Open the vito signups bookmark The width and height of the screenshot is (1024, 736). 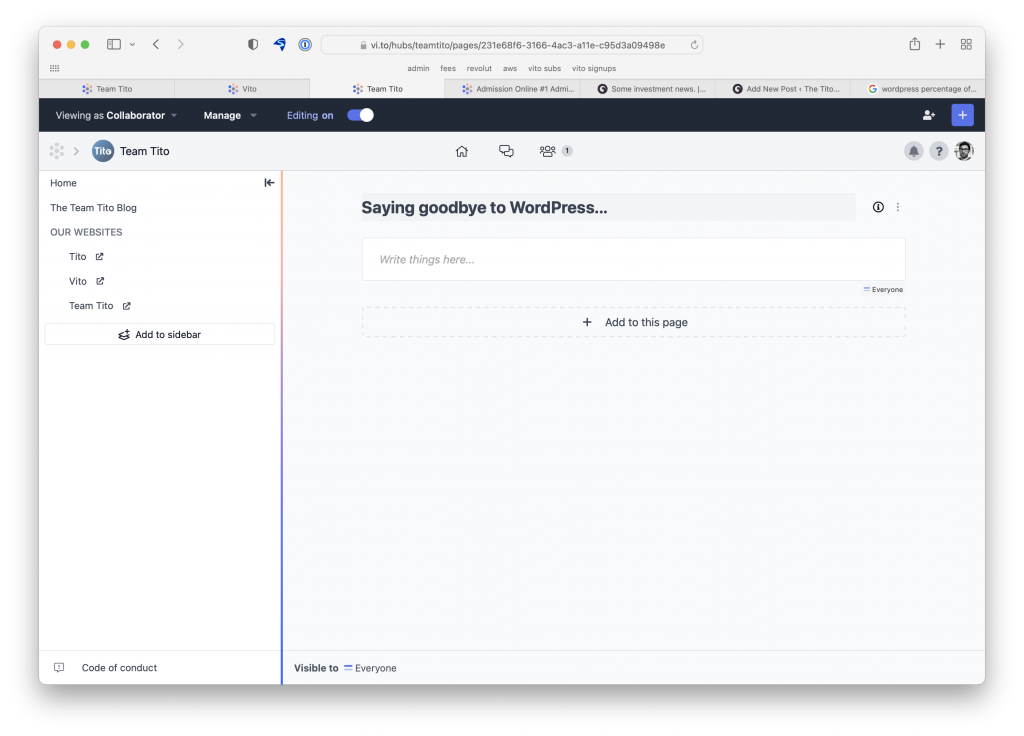594,69
